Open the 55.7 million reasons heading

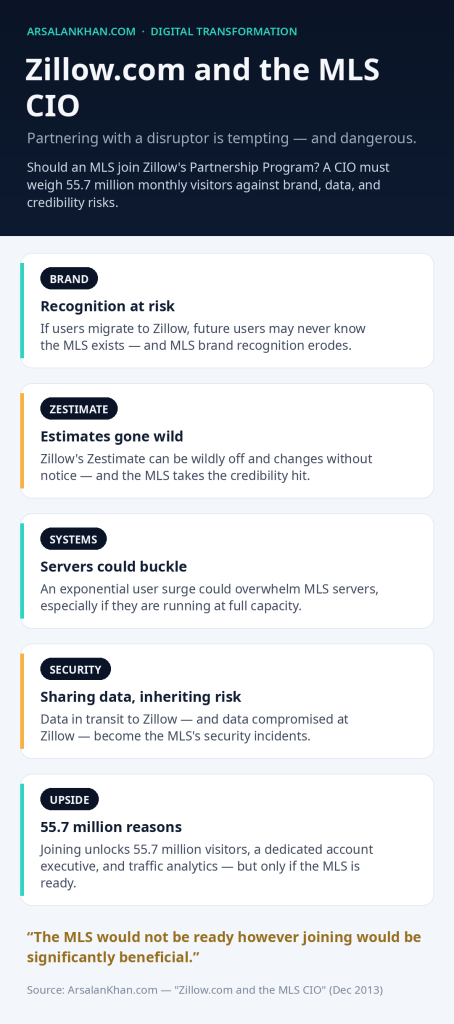[111, 827]
